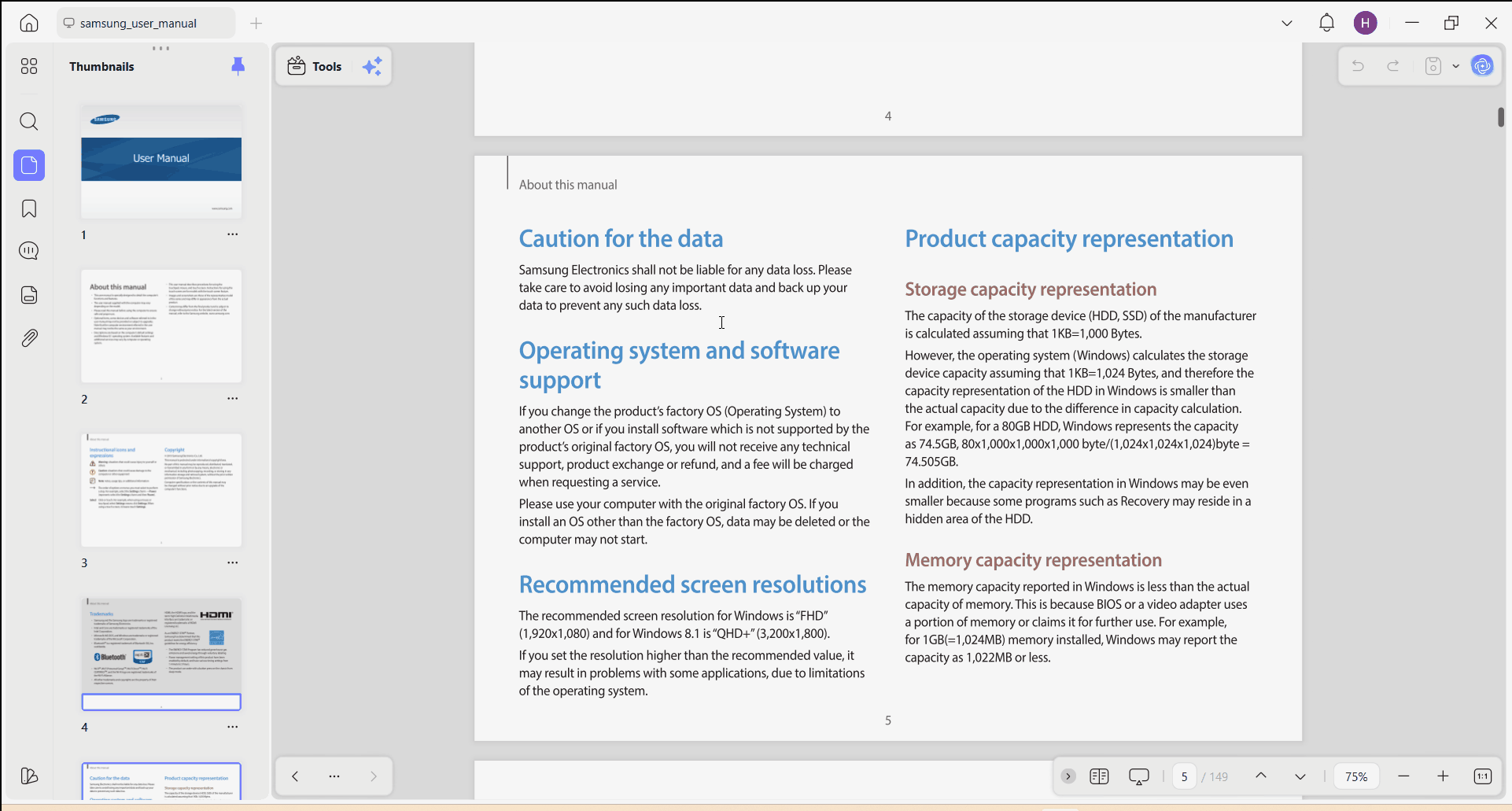Click the "Recommended screen resolutions" heading
The width and height of the screenshot is (1512, 811).
click(x=692, y=584)
